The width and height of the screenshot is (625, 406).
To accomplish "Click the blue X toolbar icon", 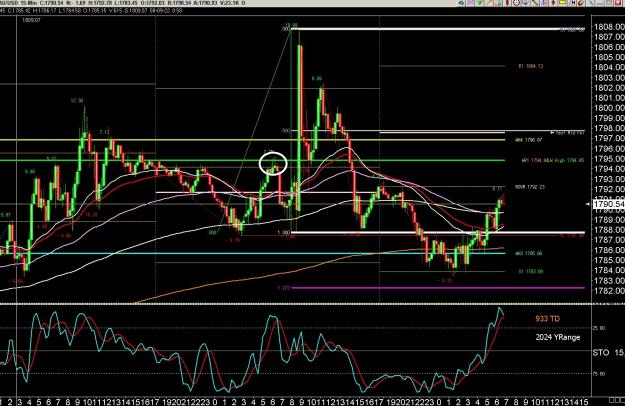I will (543, 2).
